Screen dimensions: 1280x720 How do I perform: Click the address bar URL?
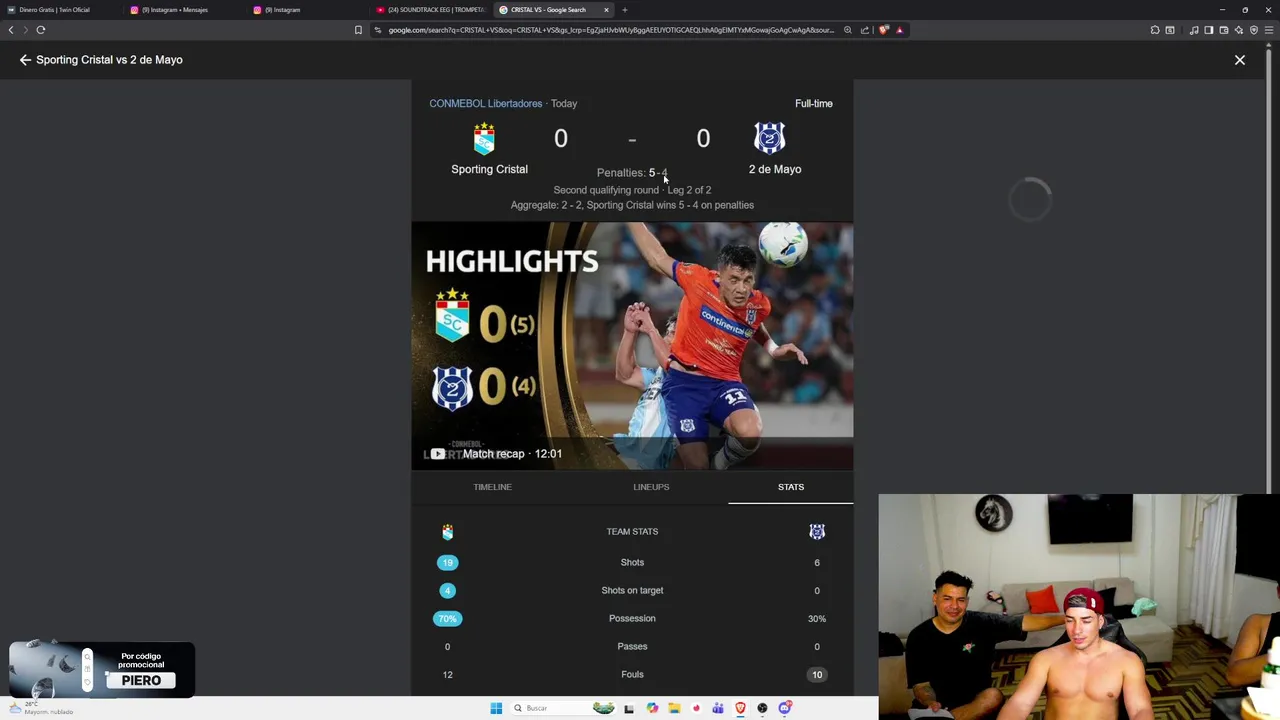click(610, 30)
